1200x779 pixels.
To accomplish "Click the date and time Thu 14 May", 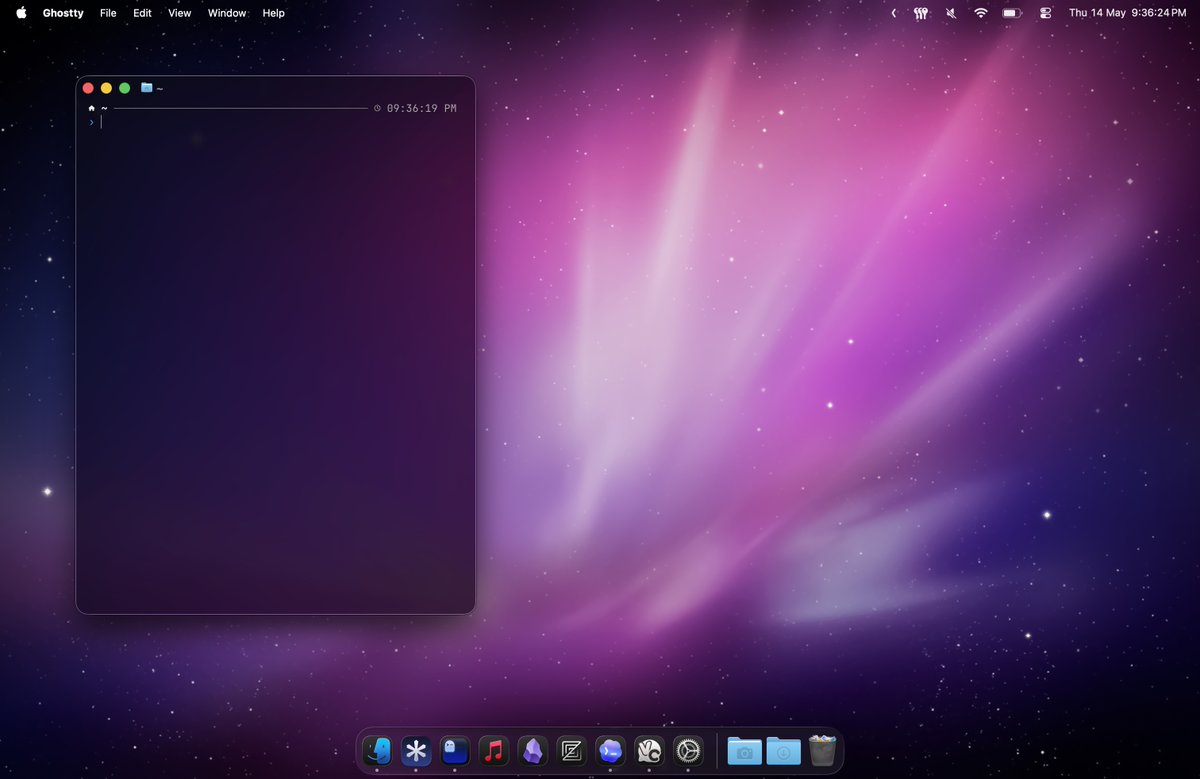I will coord(1127,13).
